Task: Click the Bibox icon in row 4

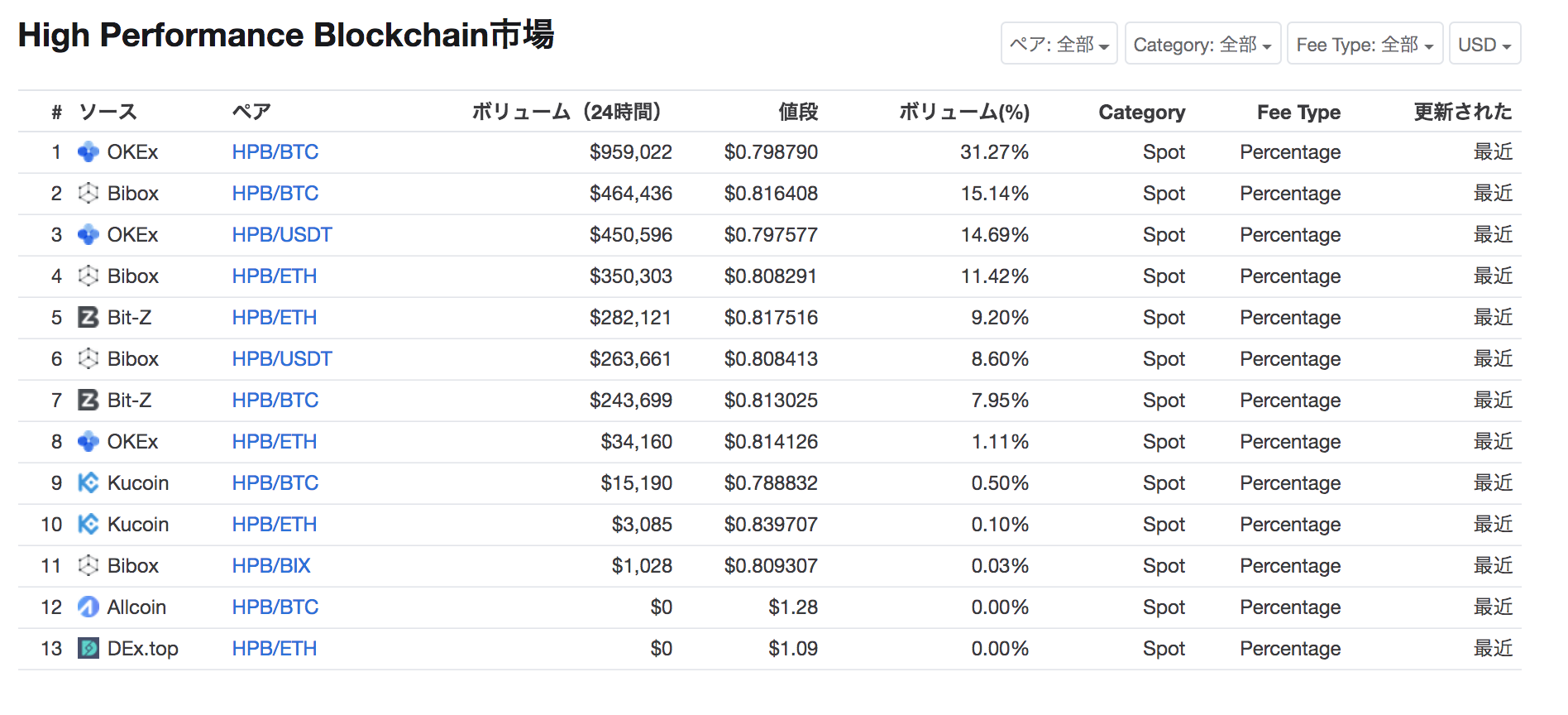Action: [88, 276]
